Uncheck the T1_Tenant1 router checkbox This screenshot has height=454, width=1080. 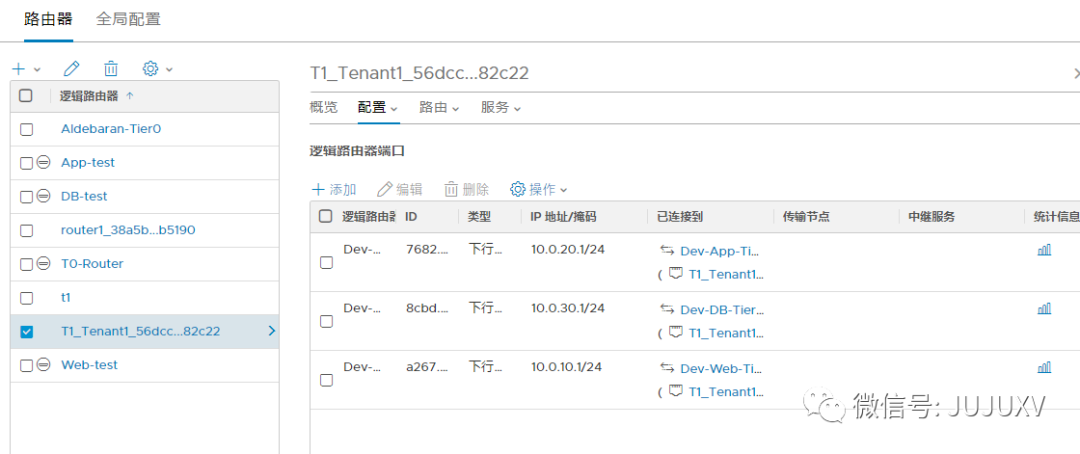(27, 332)
